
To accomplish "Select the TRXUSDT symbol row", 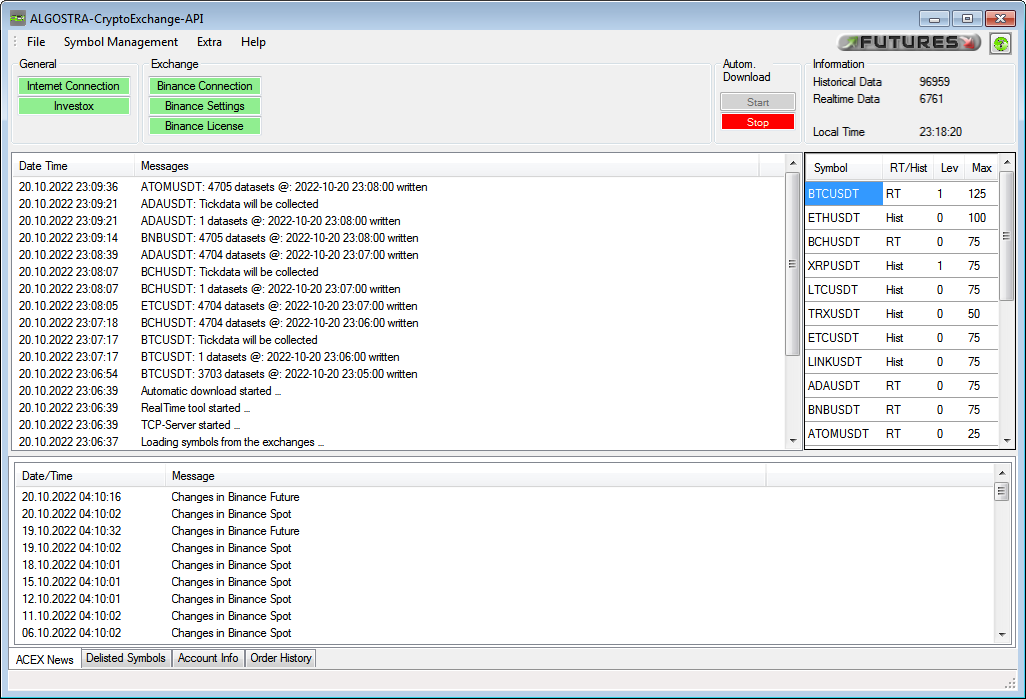I will point(902,314).
